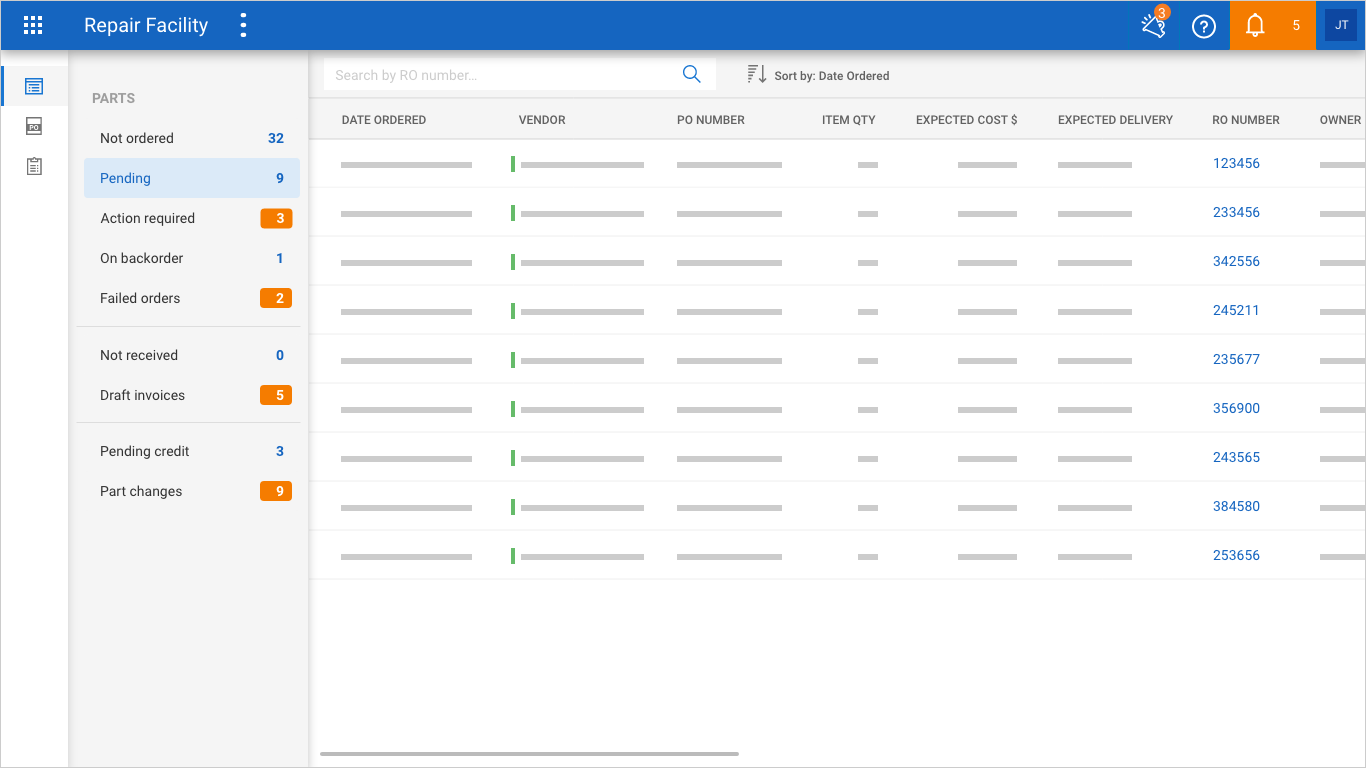
Task: Click the search magnifier icon
Action: click(x=691, y=74)
